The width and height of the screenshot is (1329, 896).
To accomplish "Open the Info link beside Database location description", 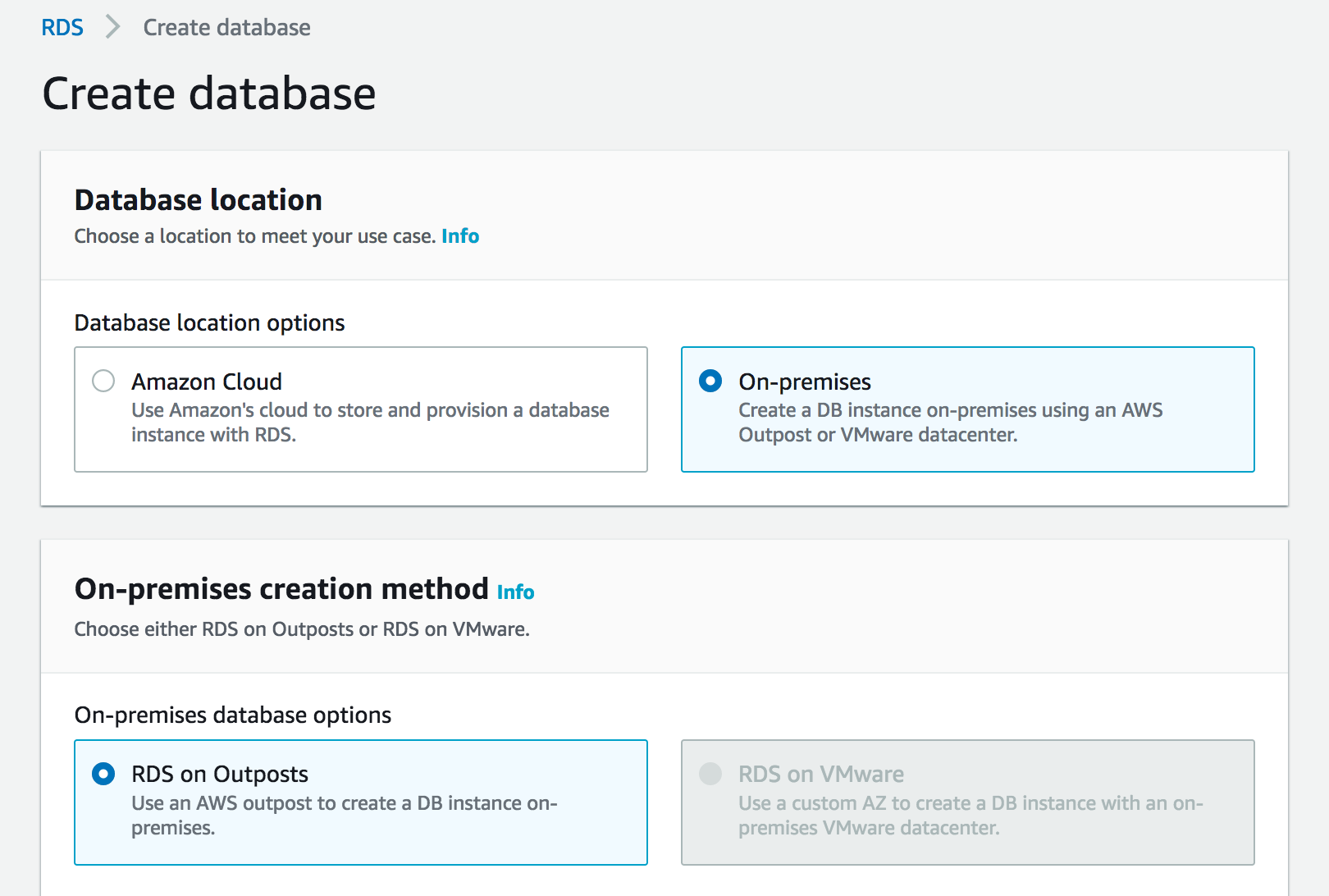I will click(459, 236).
